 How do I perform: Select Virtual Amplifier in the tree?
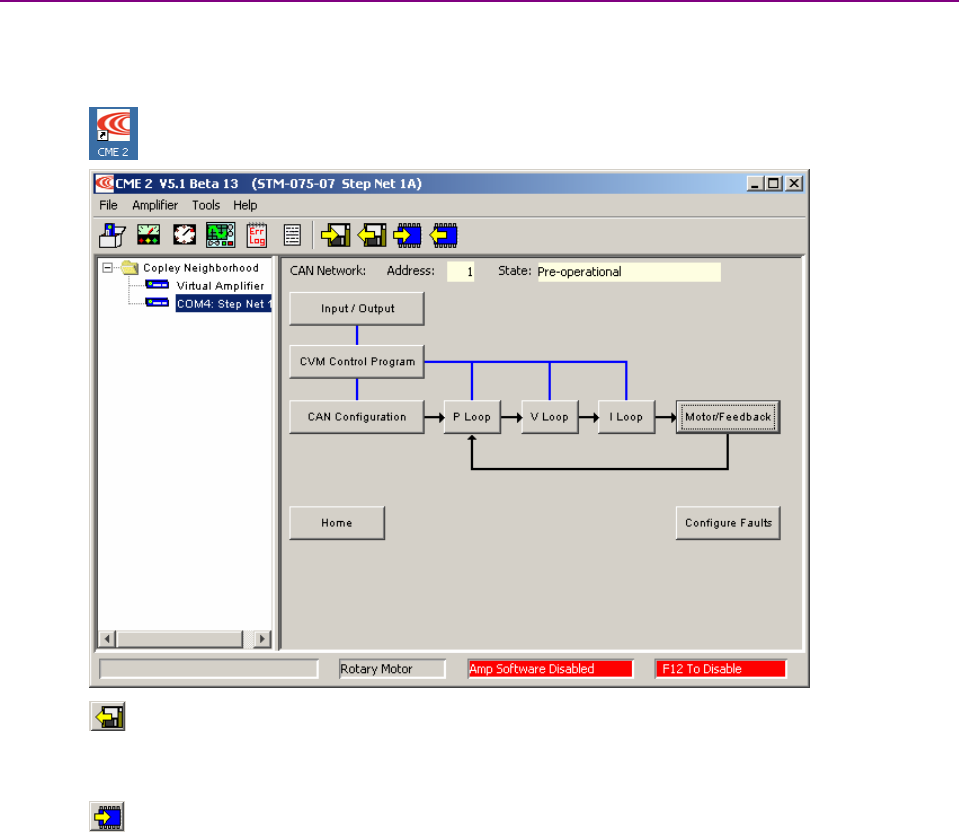click(x=220, y=286)
